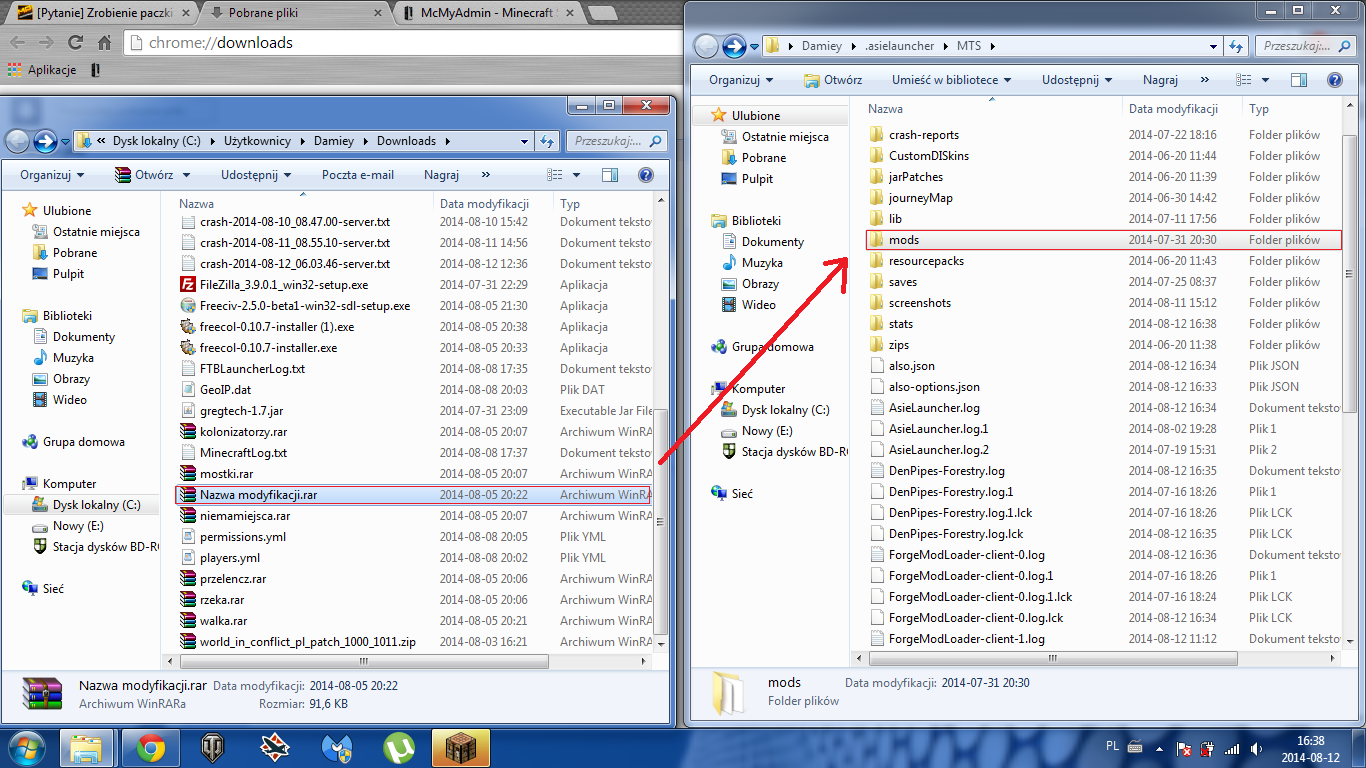
Task: Click Poczta e-mail in the Downloads toolbar
Action: 358,175
